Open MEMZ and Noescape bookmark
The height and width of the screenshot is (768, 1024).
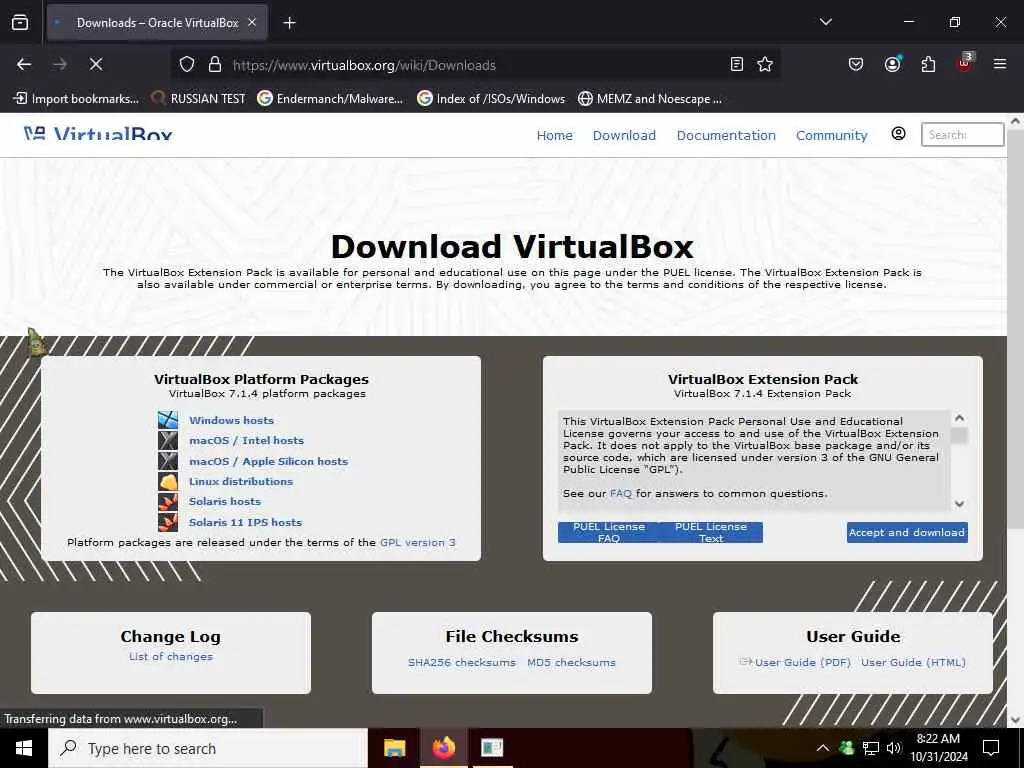tap(650, 99)
